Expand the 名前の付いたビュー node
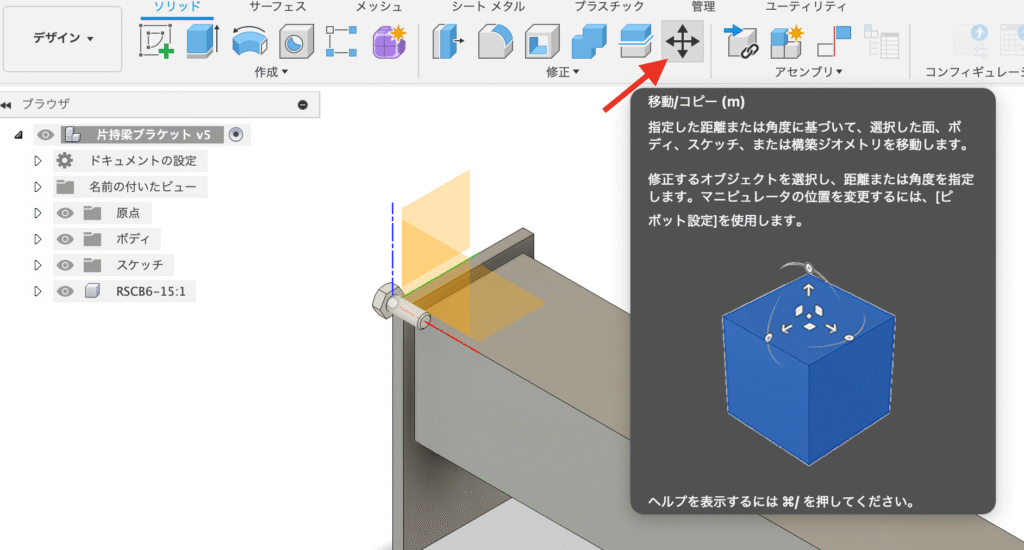 click(37, 187)
